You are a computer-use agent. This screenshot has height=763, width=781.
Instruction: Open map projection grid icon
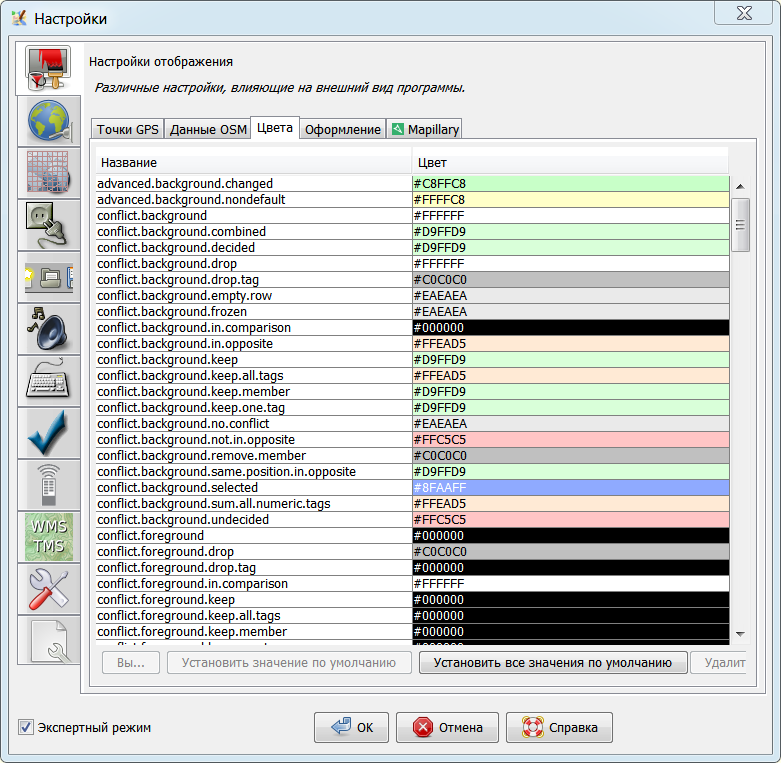[47, 173]
